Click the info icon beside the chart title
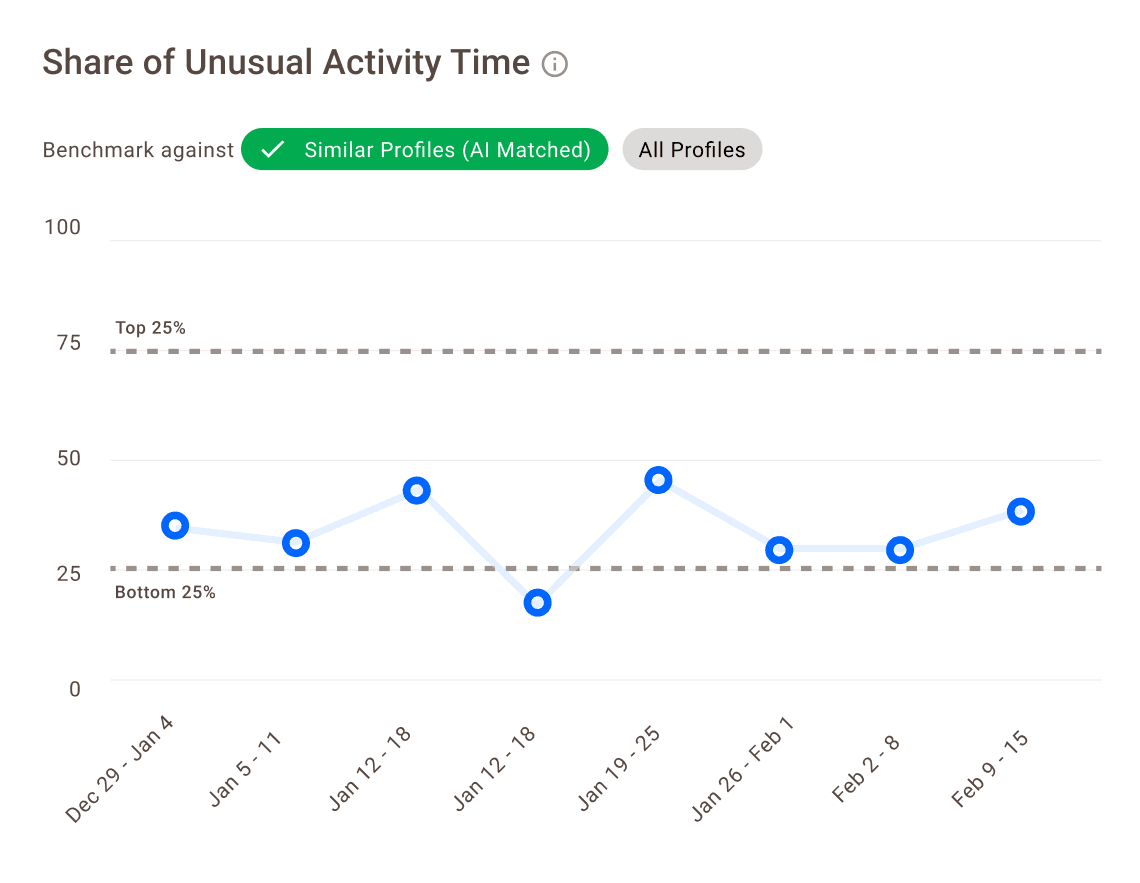The height and width of the screenshot is (883, 1140). click(x=555, y=64)
